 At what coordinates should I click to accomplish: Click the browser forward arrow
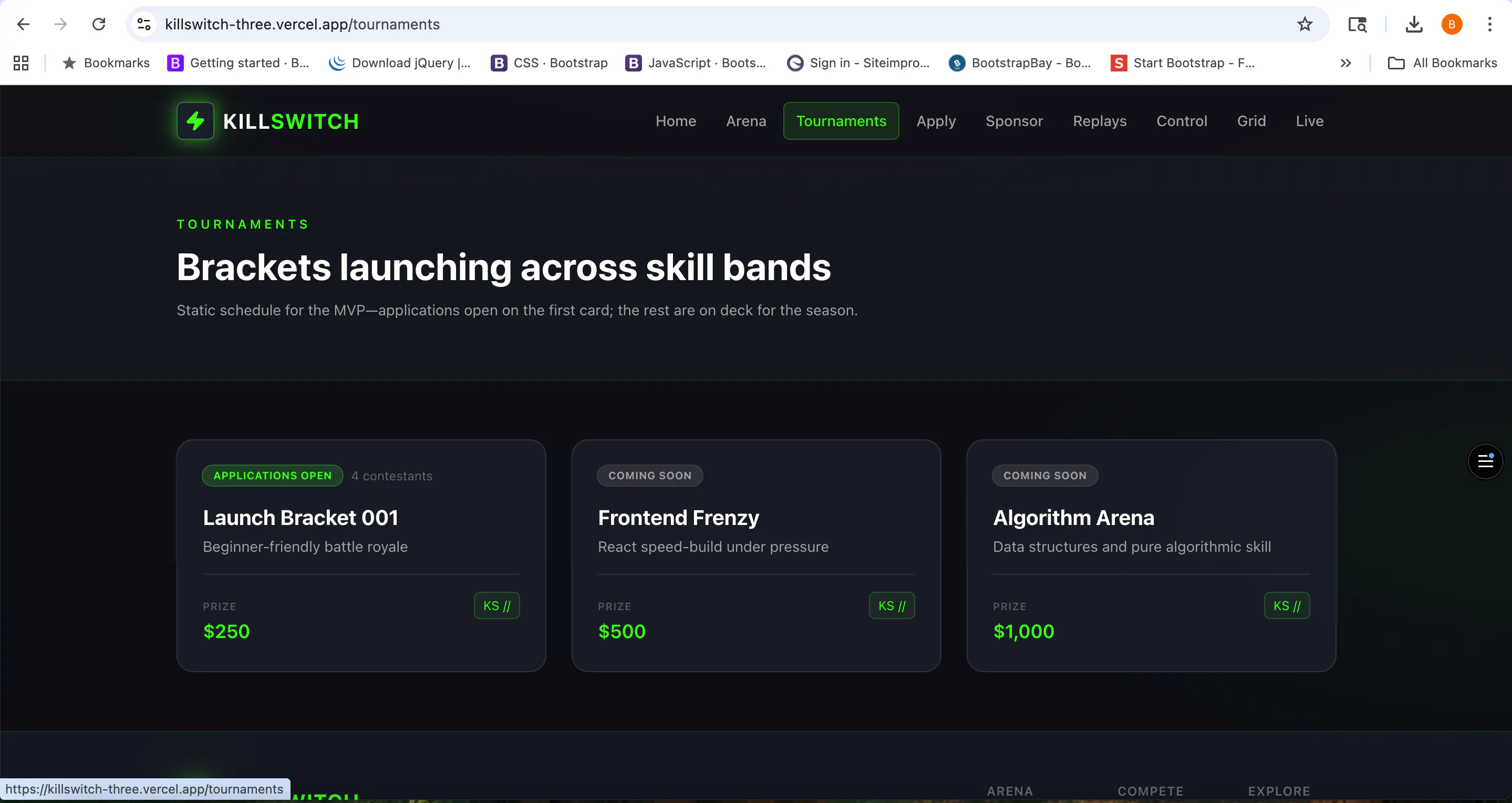click(60, 24)
